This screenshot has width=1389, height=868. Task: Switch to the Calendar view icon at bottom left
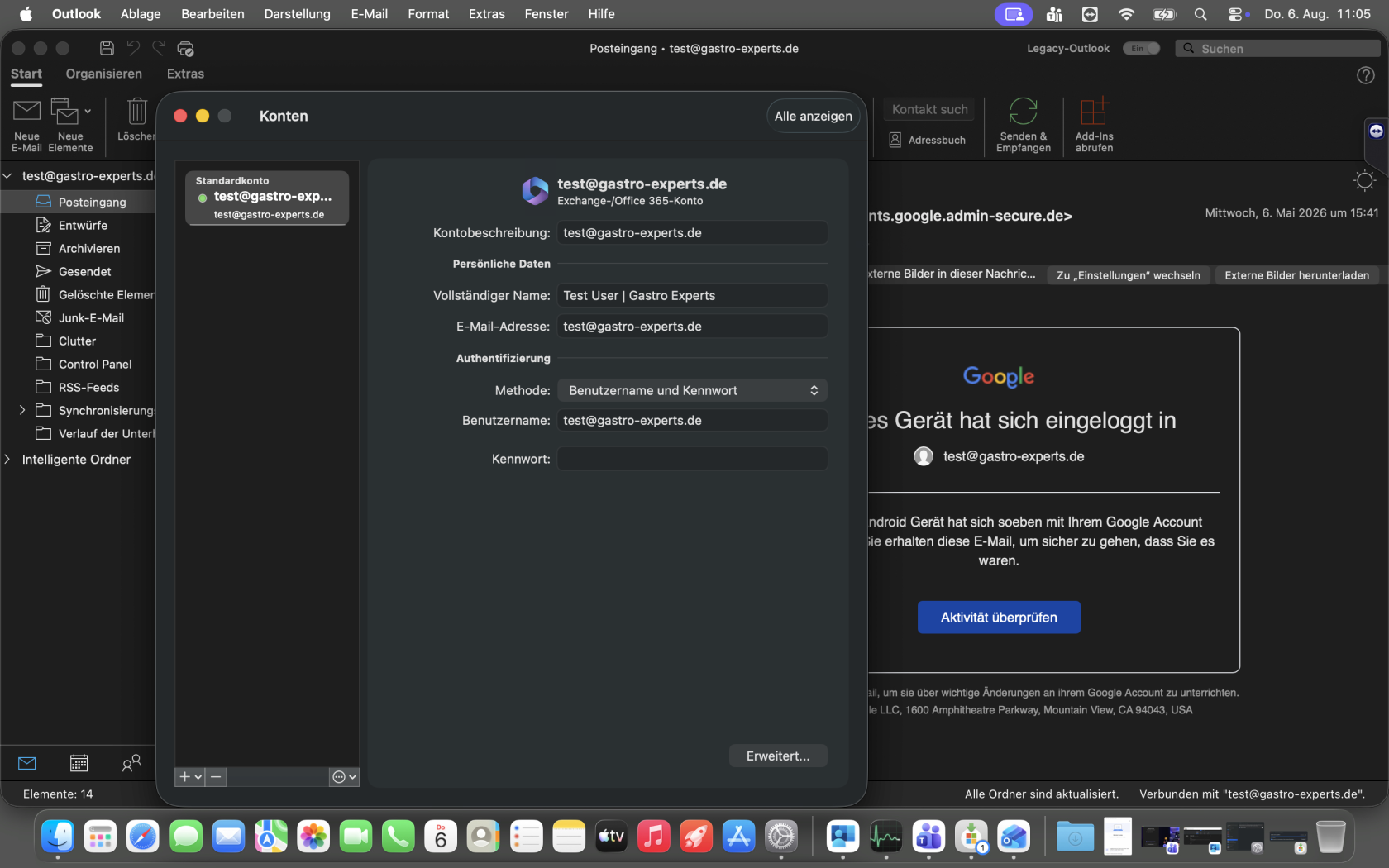point(79,763)
